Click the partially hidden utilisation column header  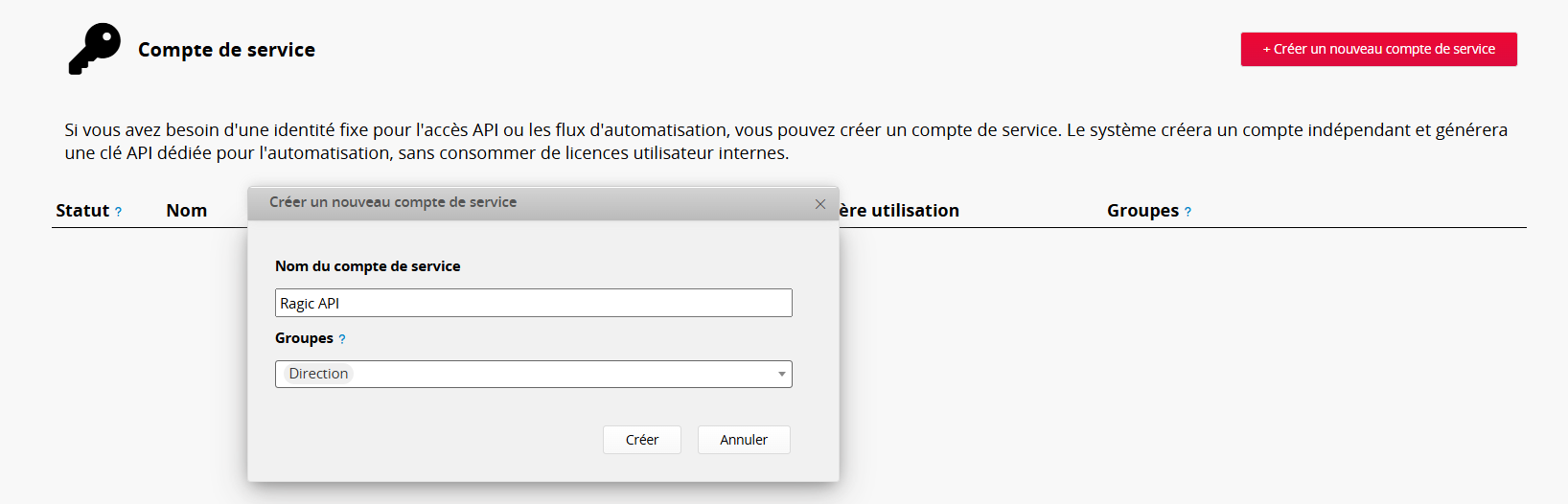coord(899,211)
